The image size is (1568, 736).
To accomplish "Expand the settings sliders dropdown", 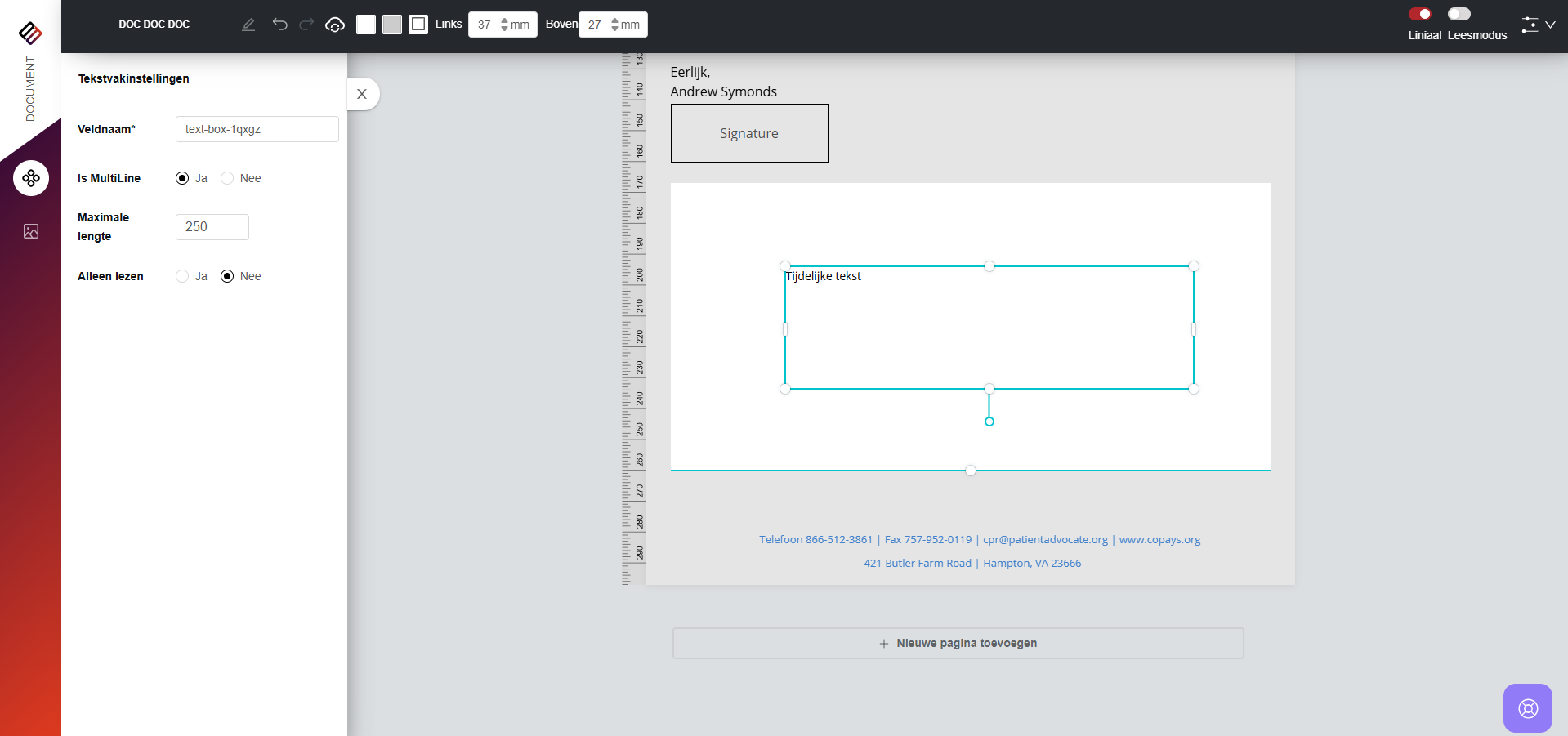I will (1538, 25).
